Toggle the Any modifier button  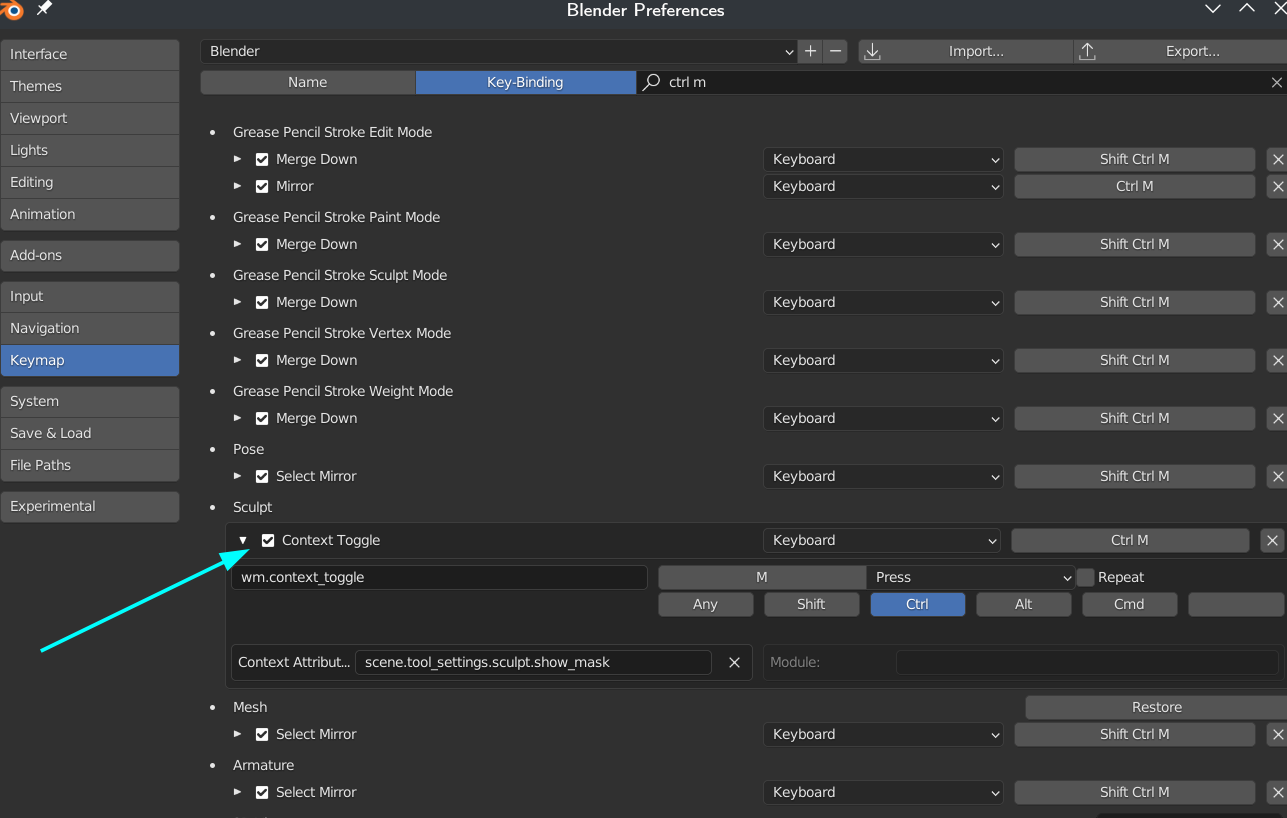point(705,604)
